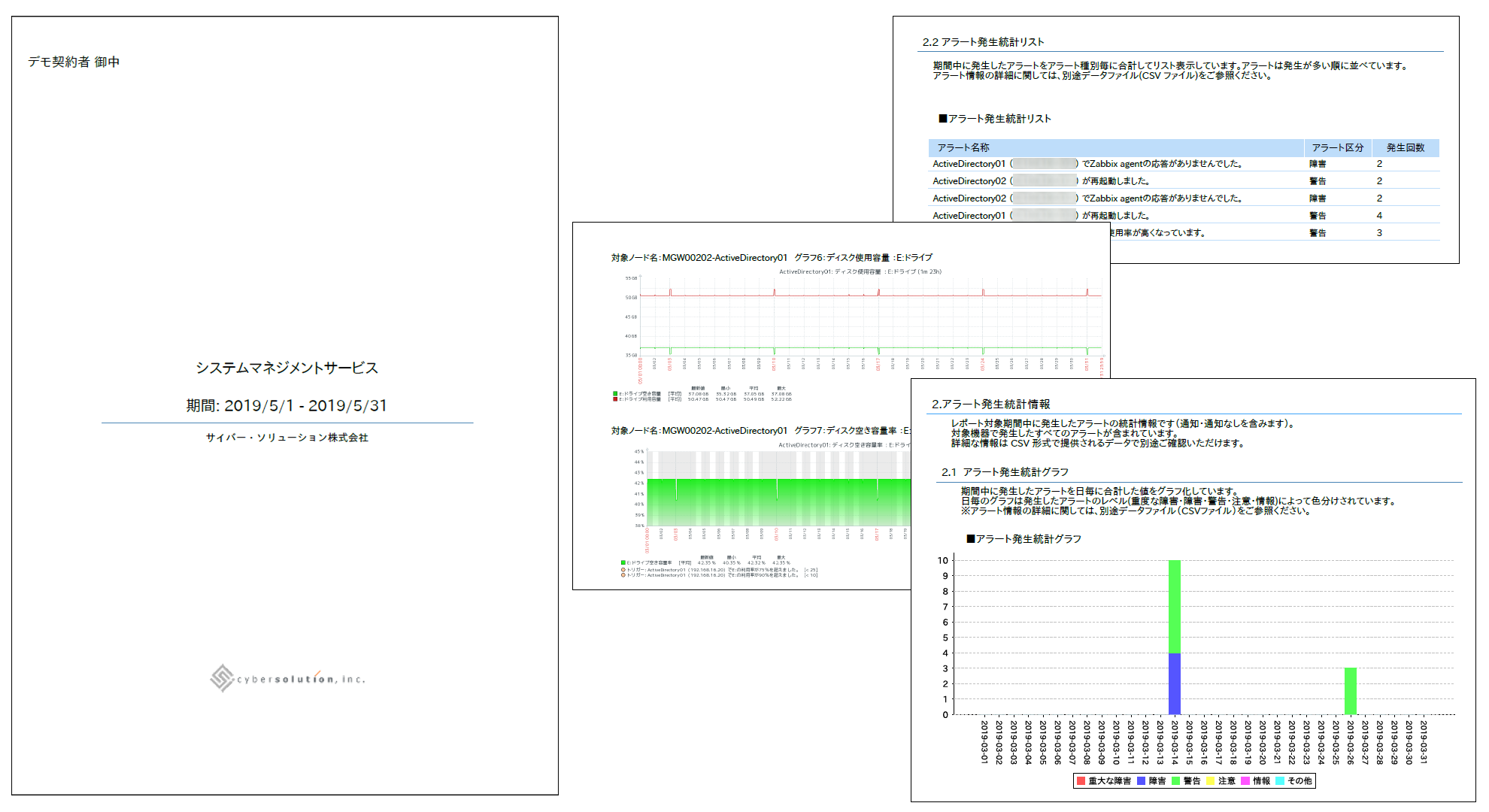Click the green disk free-rate area chart
This screenshot has height=812, width=1489.
779,489
